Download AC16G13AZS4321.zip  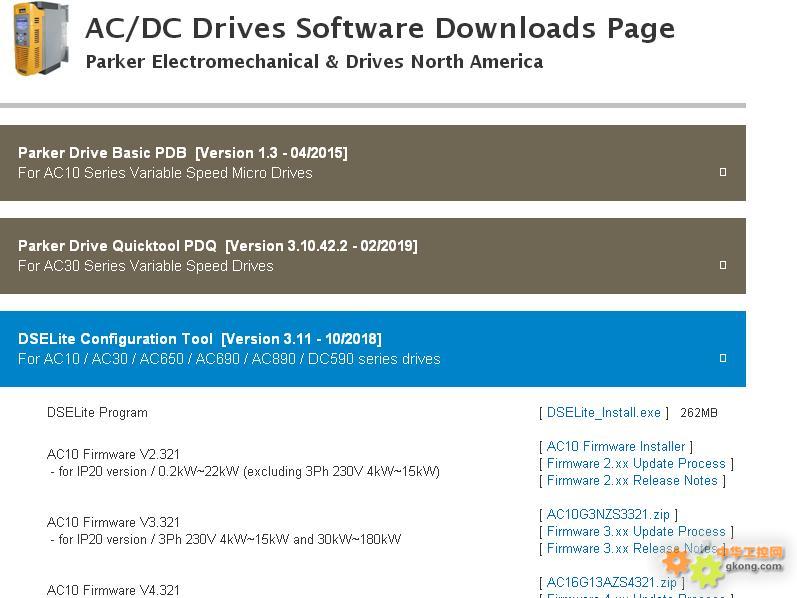(611, 582)
